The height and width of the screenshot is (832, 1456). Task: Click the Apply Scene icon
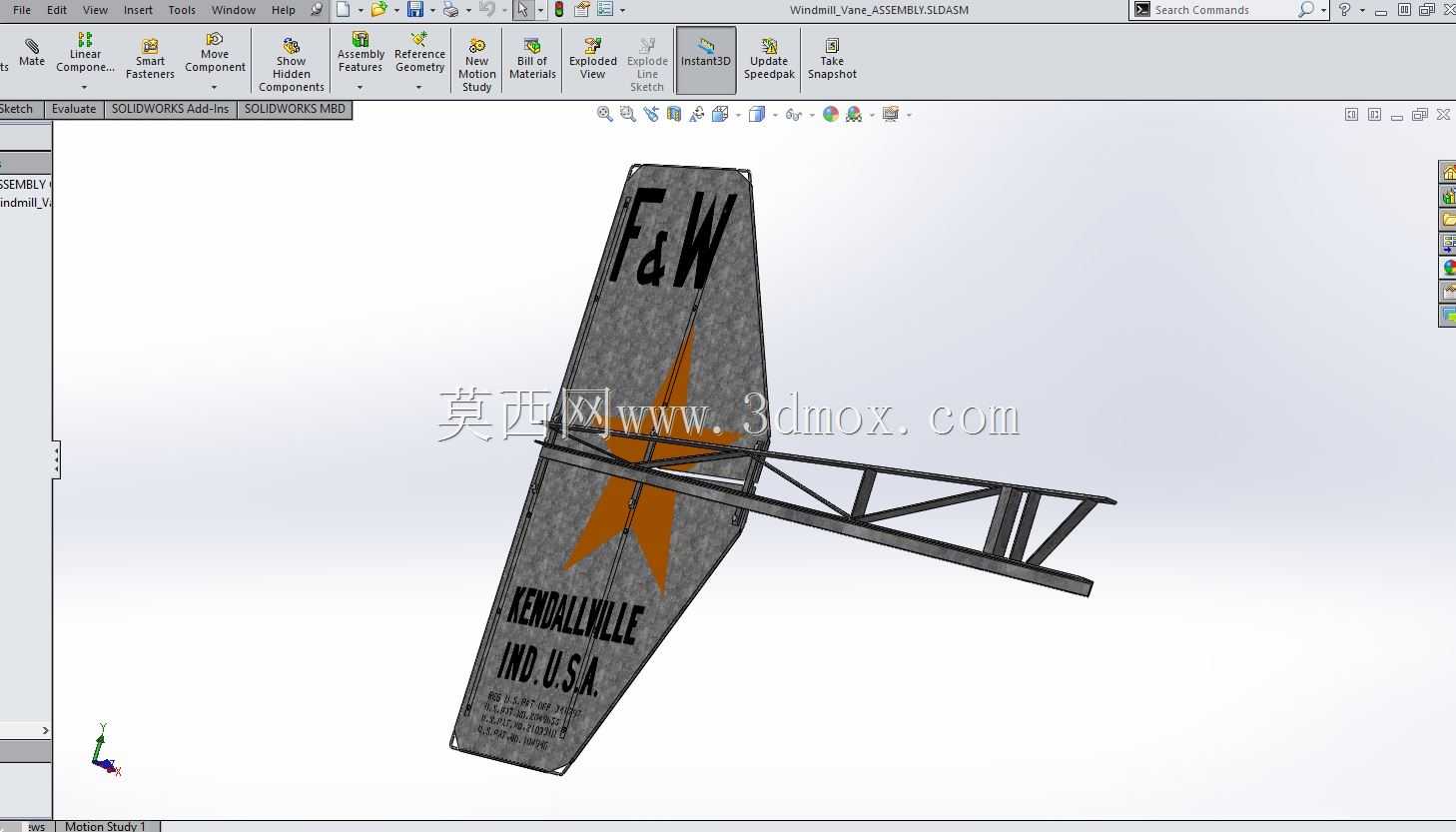854,115
